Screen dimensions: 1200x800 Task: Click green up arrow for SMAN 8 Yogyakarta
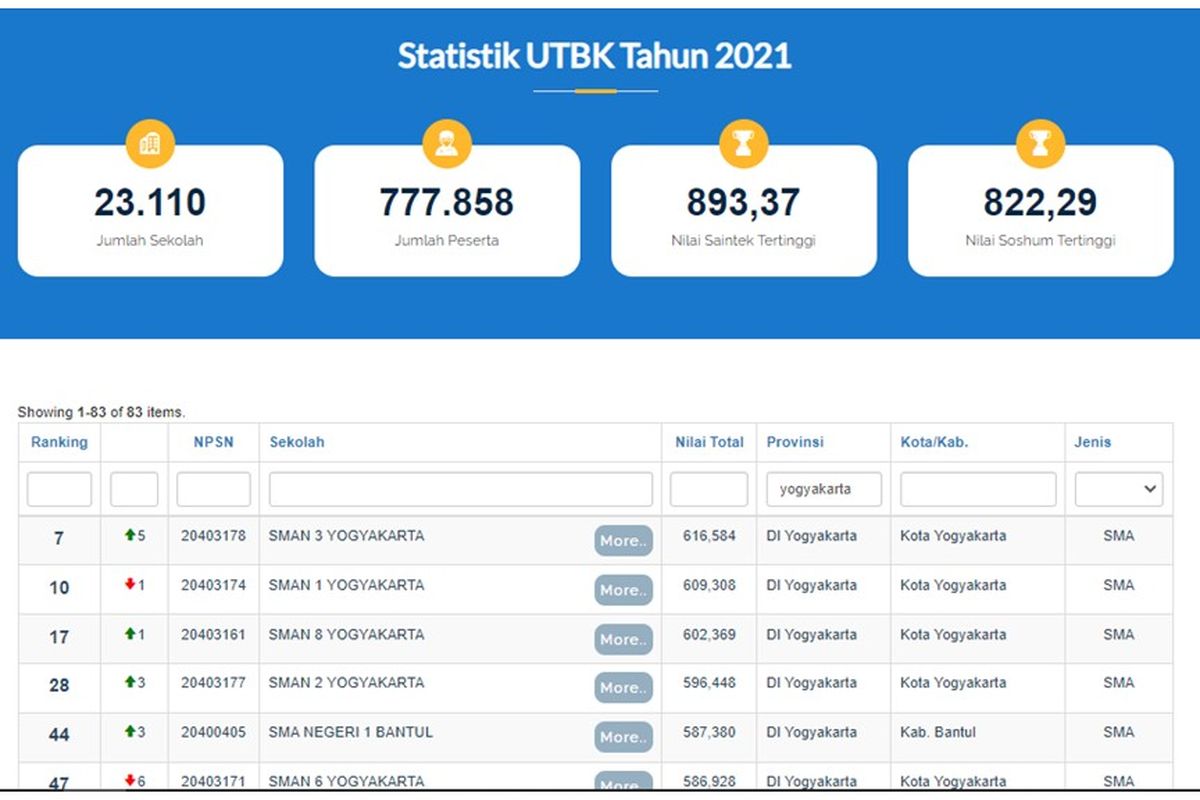point(129,634)
